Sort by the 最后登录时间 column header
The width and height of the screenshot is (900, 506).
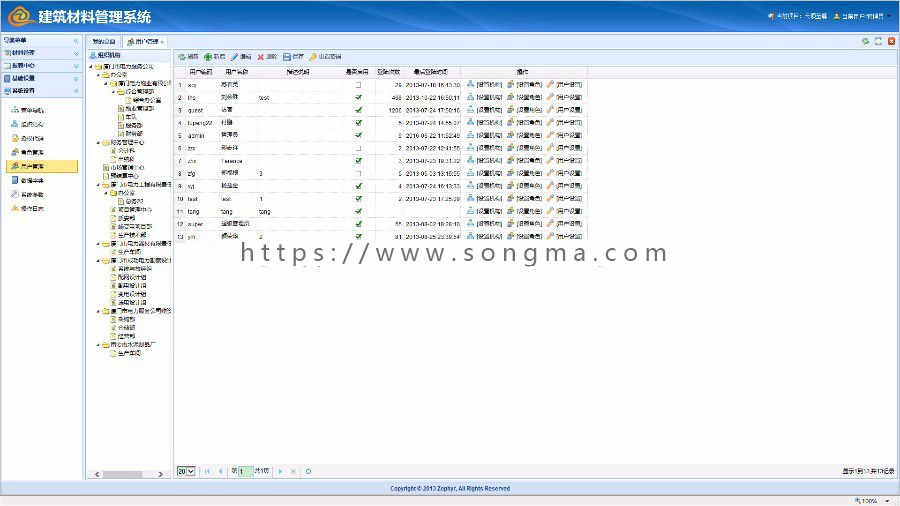click(x=431, y=72)
